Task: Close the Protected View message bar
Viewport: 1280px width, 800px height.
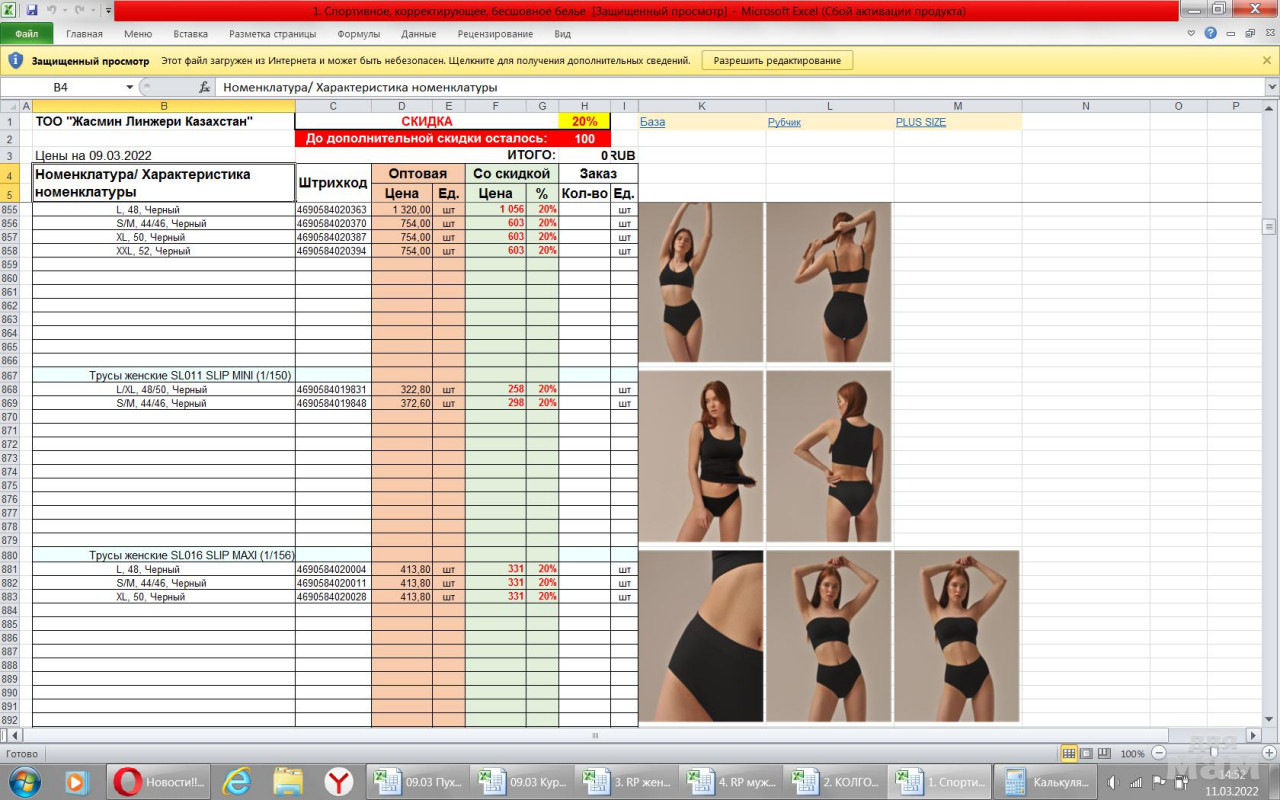Action: pyautogui.click(x=1267, y=60)
